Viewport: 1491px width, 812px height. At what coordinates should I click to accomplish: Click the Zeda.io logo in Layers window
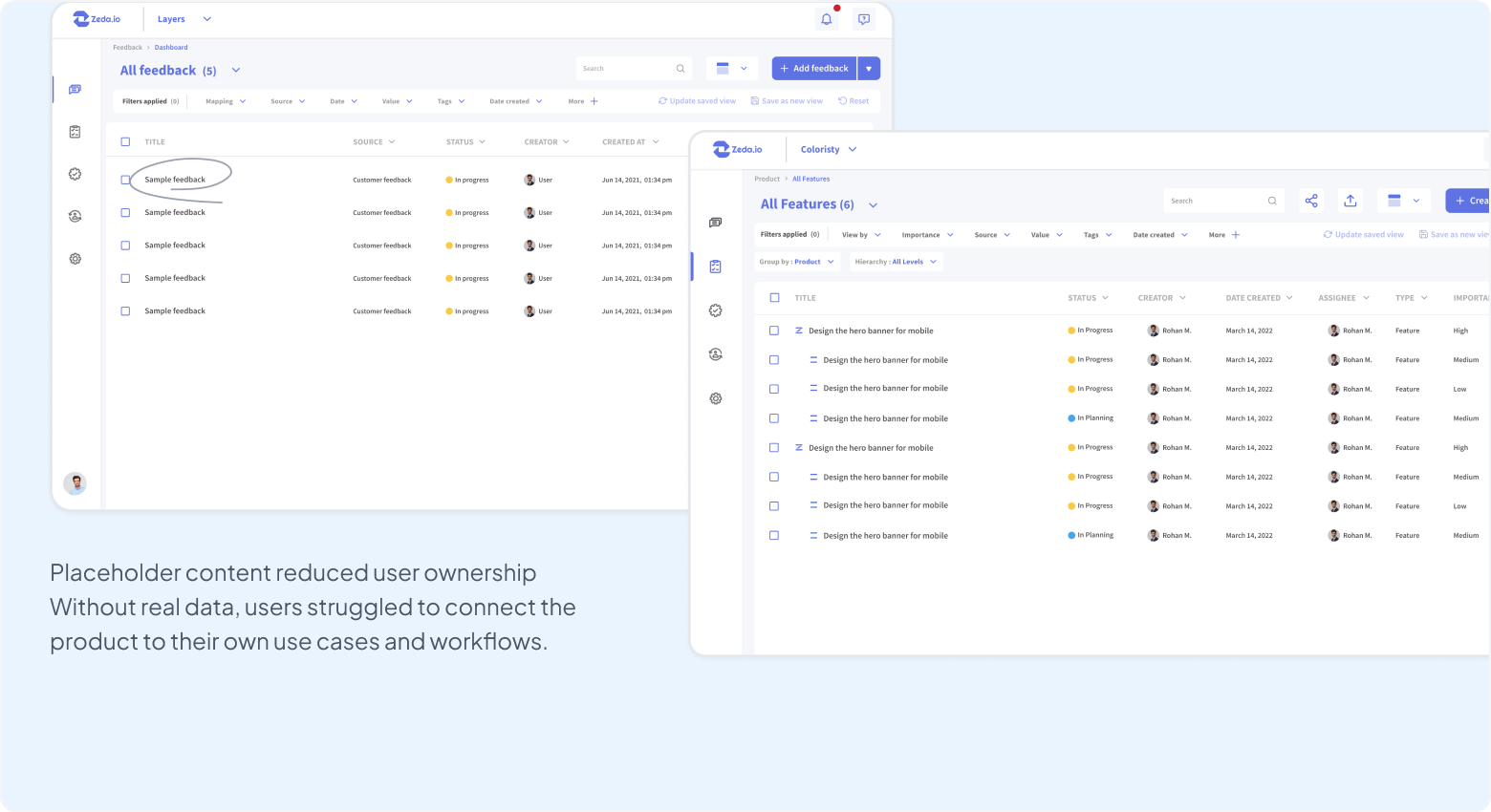tap(97, 19)
